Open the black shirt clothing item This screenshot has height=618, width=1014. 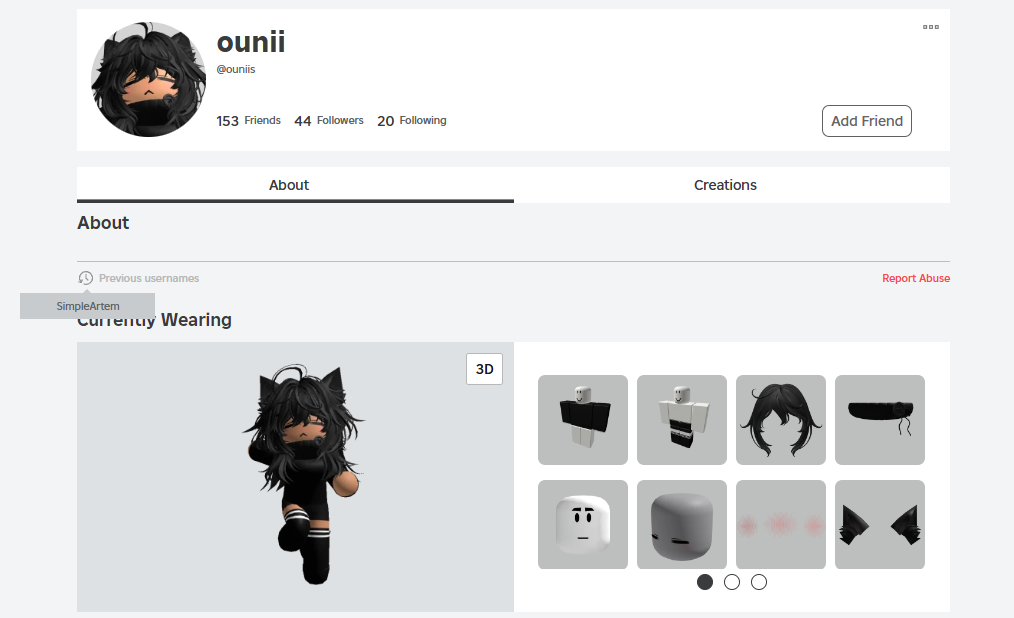coord(583,420)
